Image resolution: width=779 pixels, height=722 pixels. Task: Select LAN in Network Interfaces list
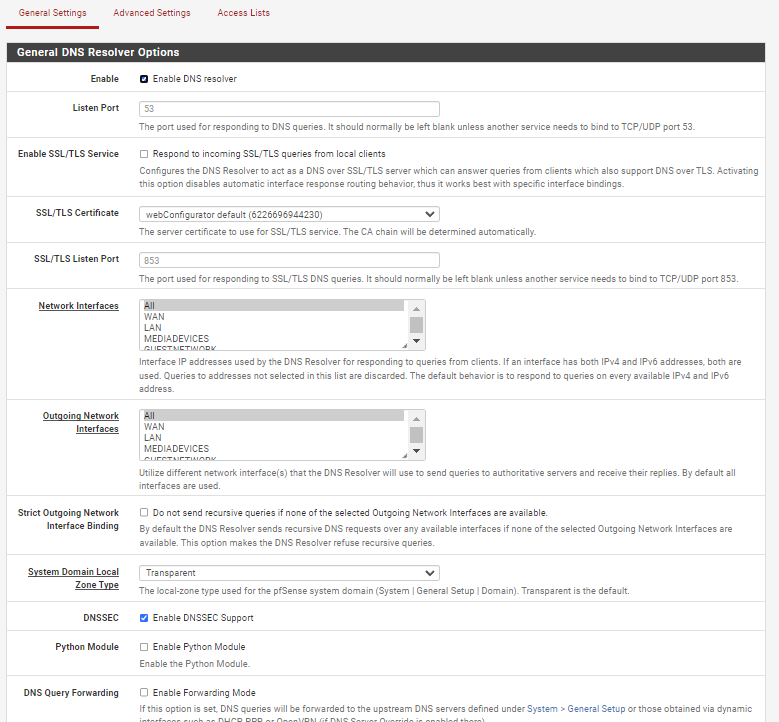click(273, 327)
